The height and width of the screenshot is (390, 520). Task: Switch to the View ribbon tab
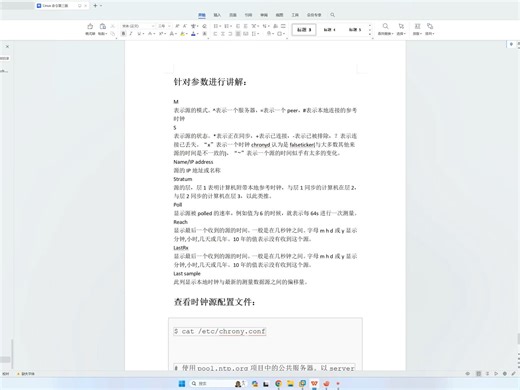(x=279, y=15)
